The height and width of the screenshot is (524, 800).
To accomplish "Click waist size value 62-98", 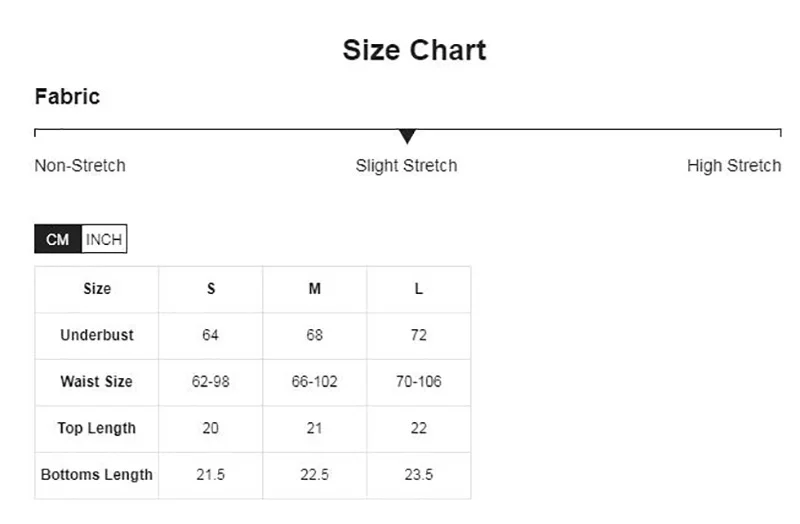I will click(211, 382).
